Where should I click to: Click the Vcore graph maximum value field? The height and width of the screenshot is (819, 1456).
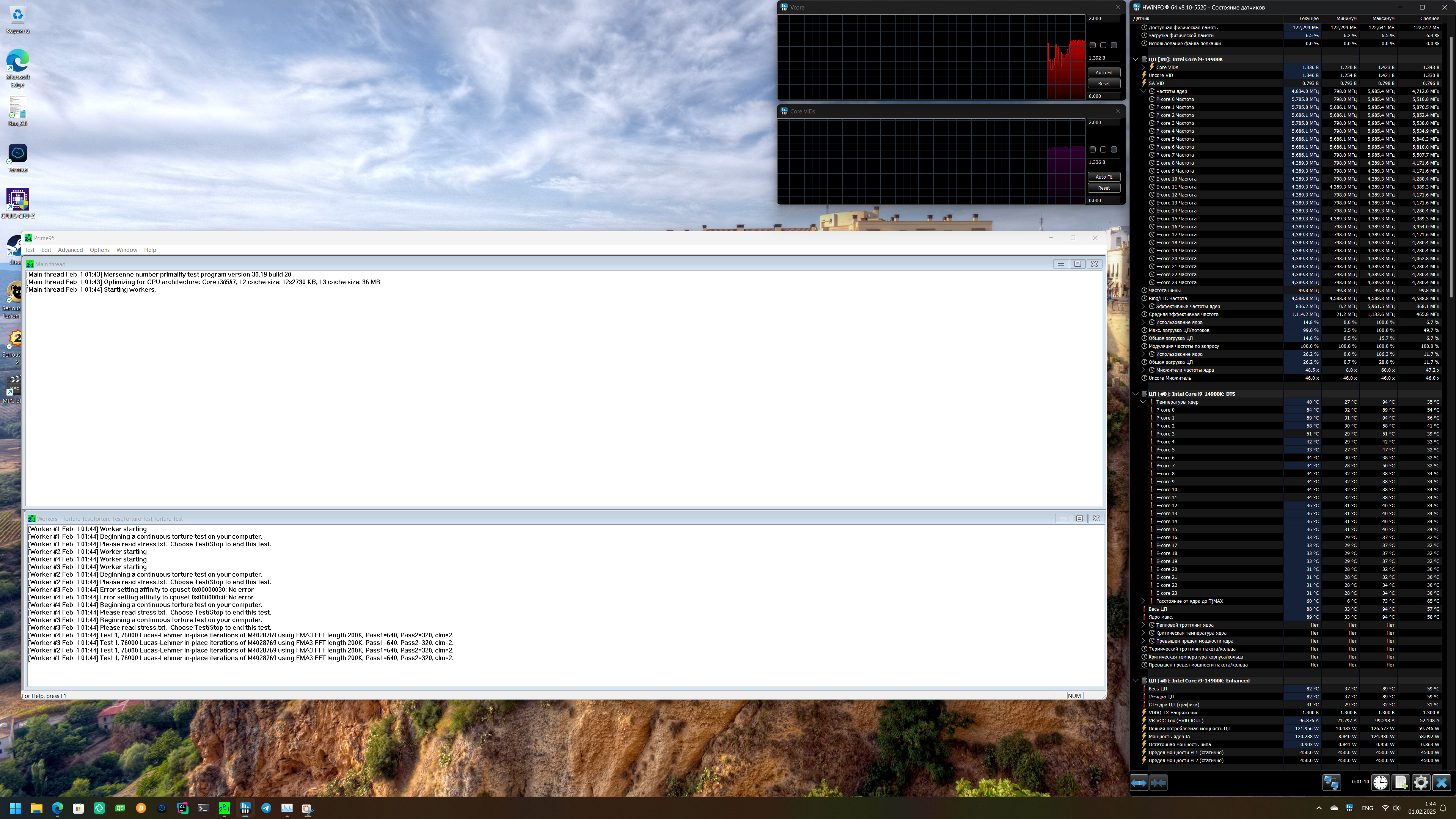(1103, 18)
